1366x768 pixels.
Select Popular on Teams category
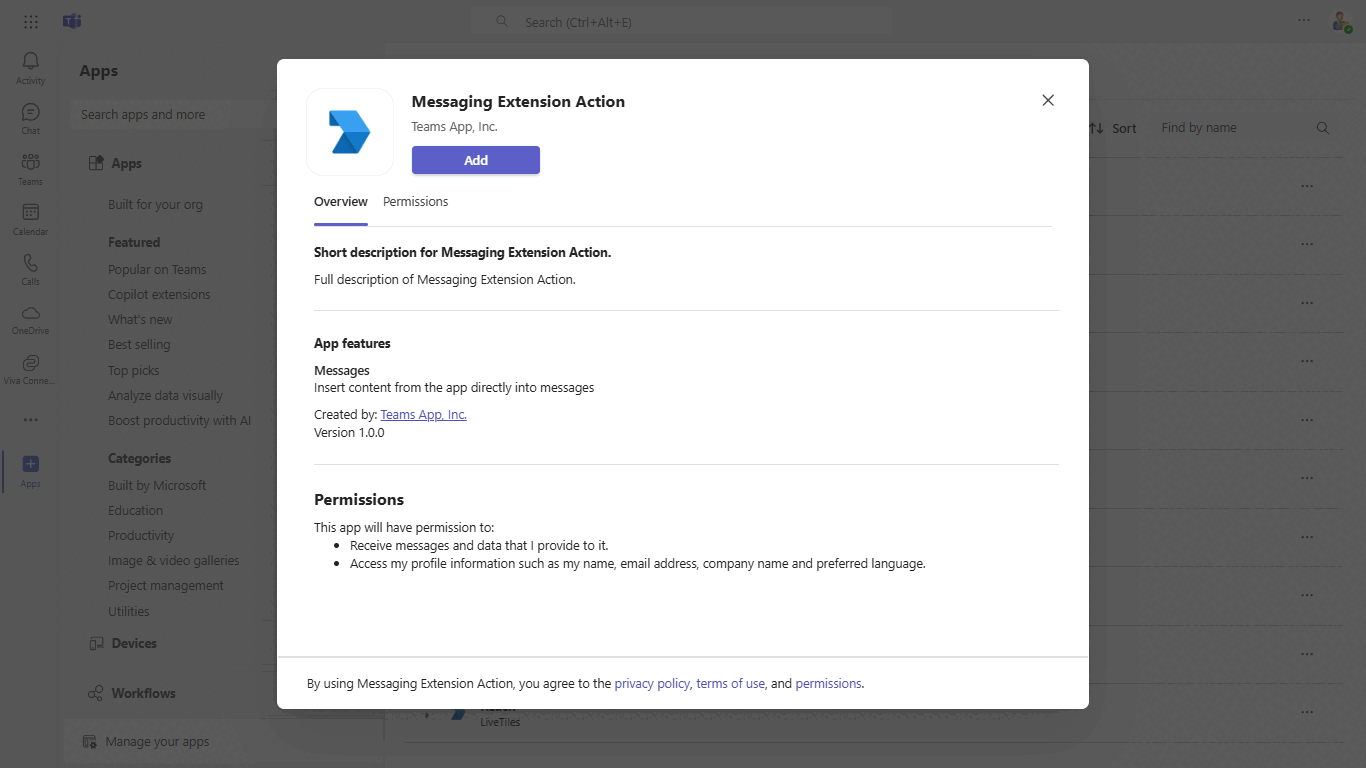pyautogui.click(x=157, y=270)
